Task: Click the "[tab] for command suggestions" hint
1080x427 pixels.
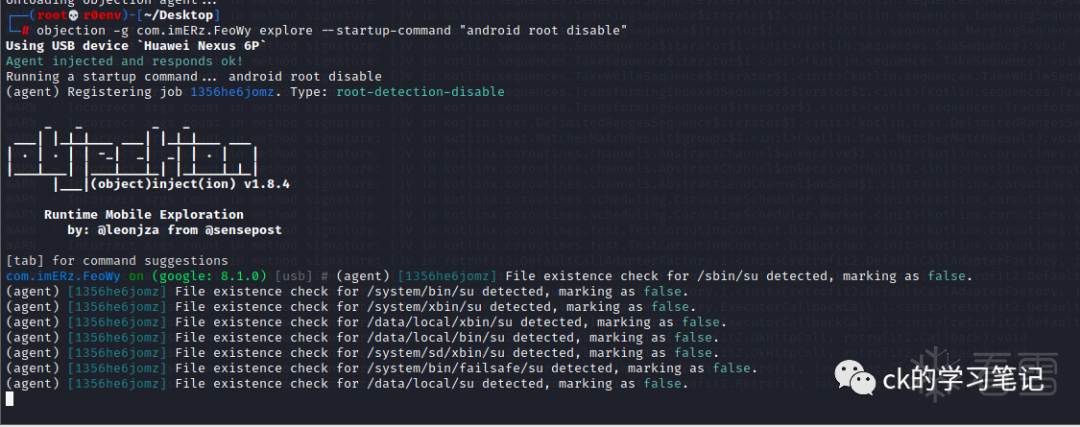Action: pos(117,260)
